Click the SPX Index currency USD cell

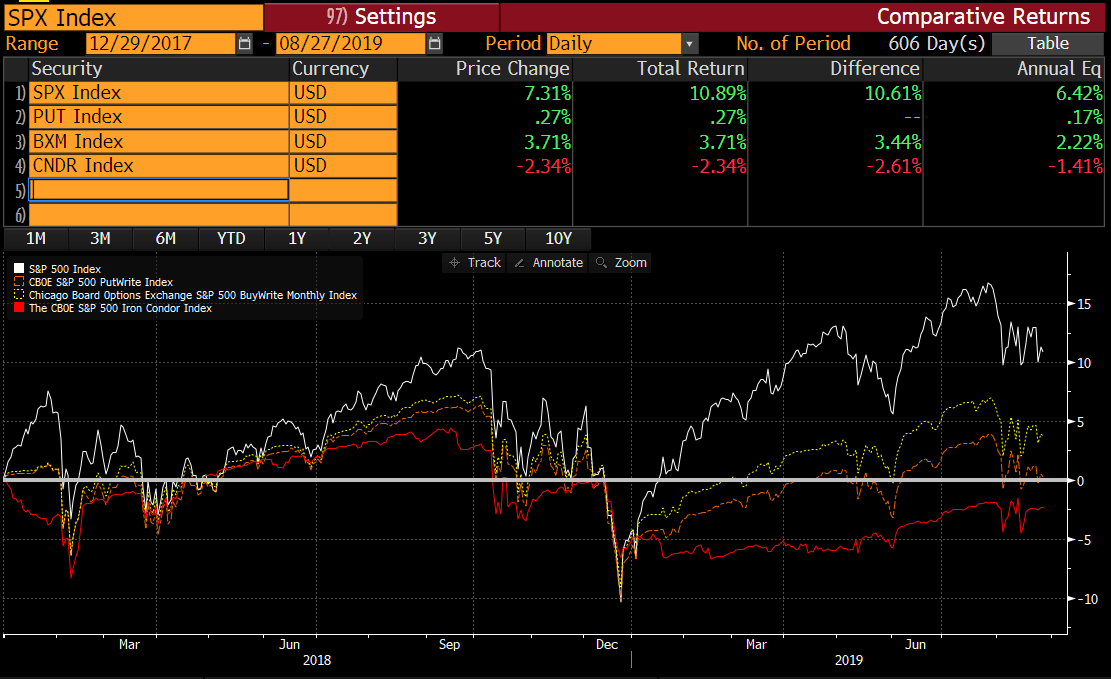342,93
